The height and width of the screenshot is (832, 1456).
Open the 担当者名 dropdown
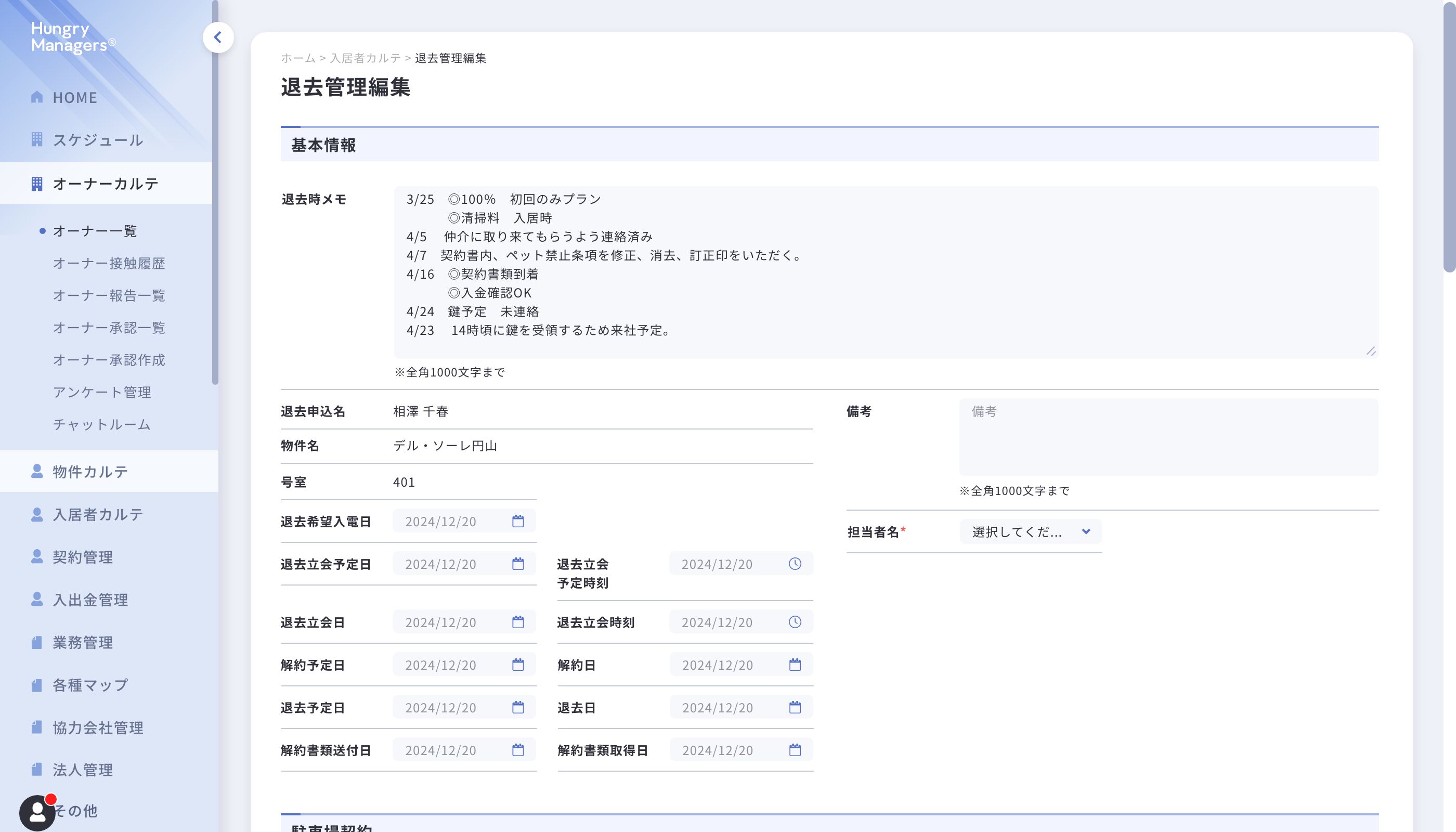pos(1030,532)
